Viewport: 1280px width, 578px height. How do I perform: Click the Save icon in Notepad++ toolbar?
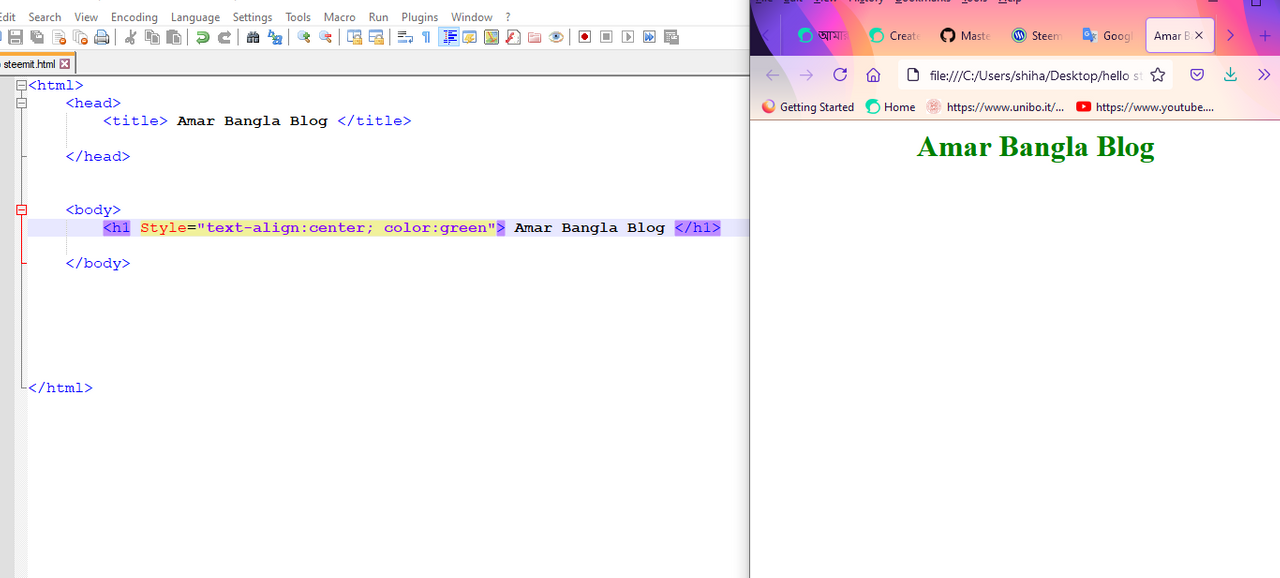[15, 37]
